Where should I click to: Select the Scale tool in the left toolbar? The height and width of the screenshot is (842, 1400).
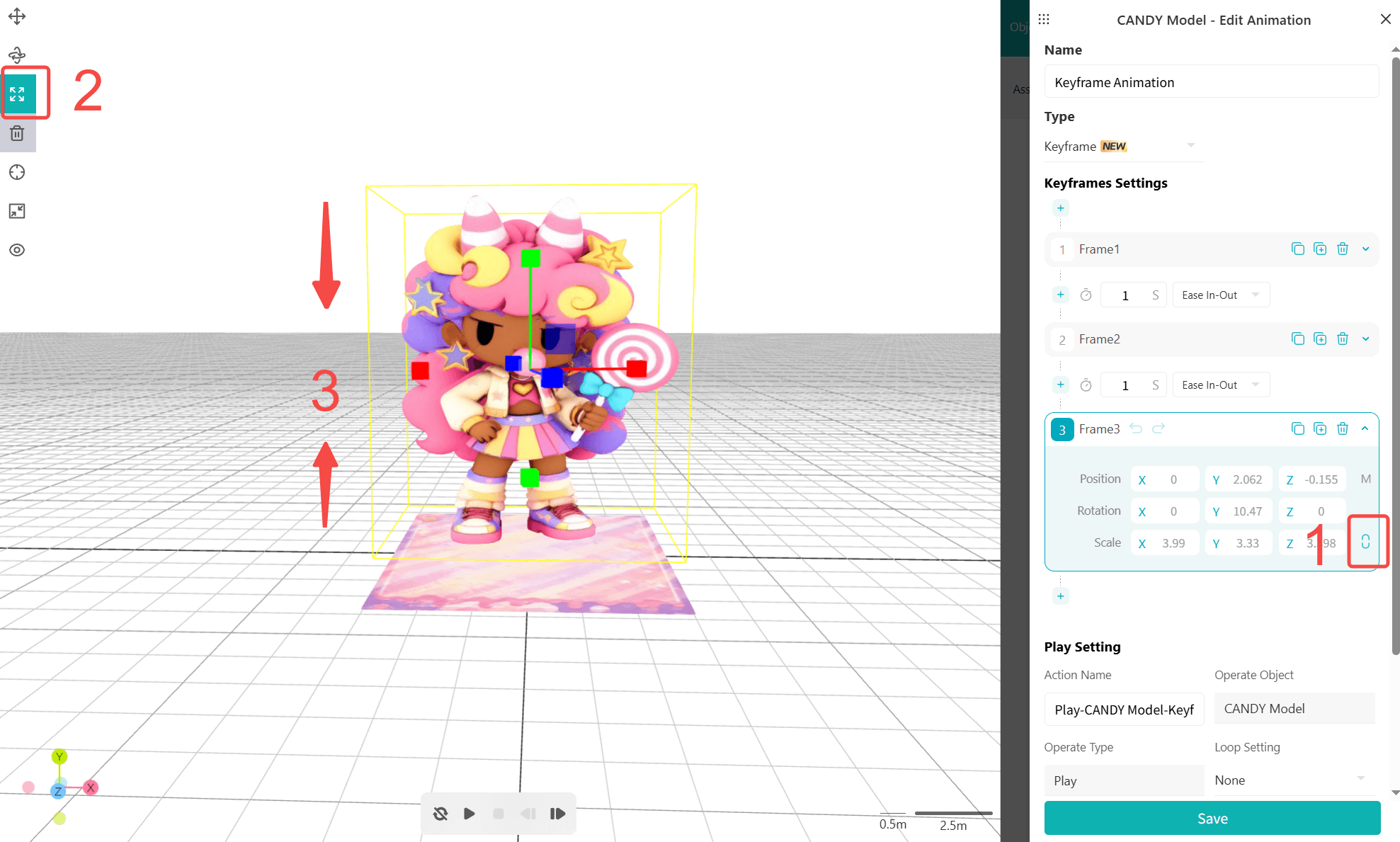click(x=18, y=93)
